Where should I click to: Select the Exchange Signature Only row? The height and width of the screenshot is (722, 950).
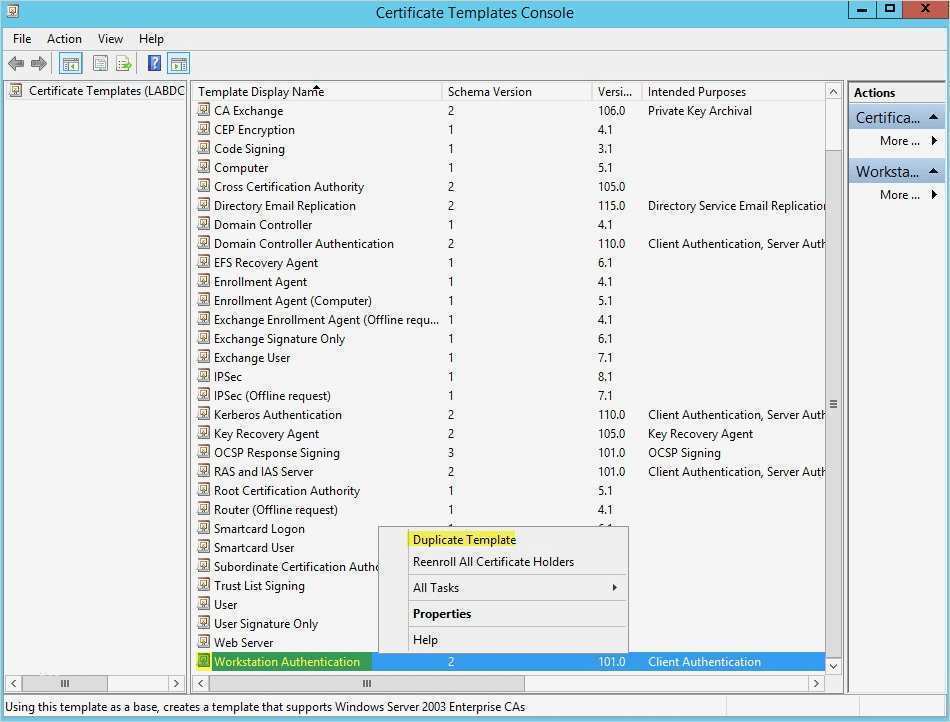coord(510,339)
